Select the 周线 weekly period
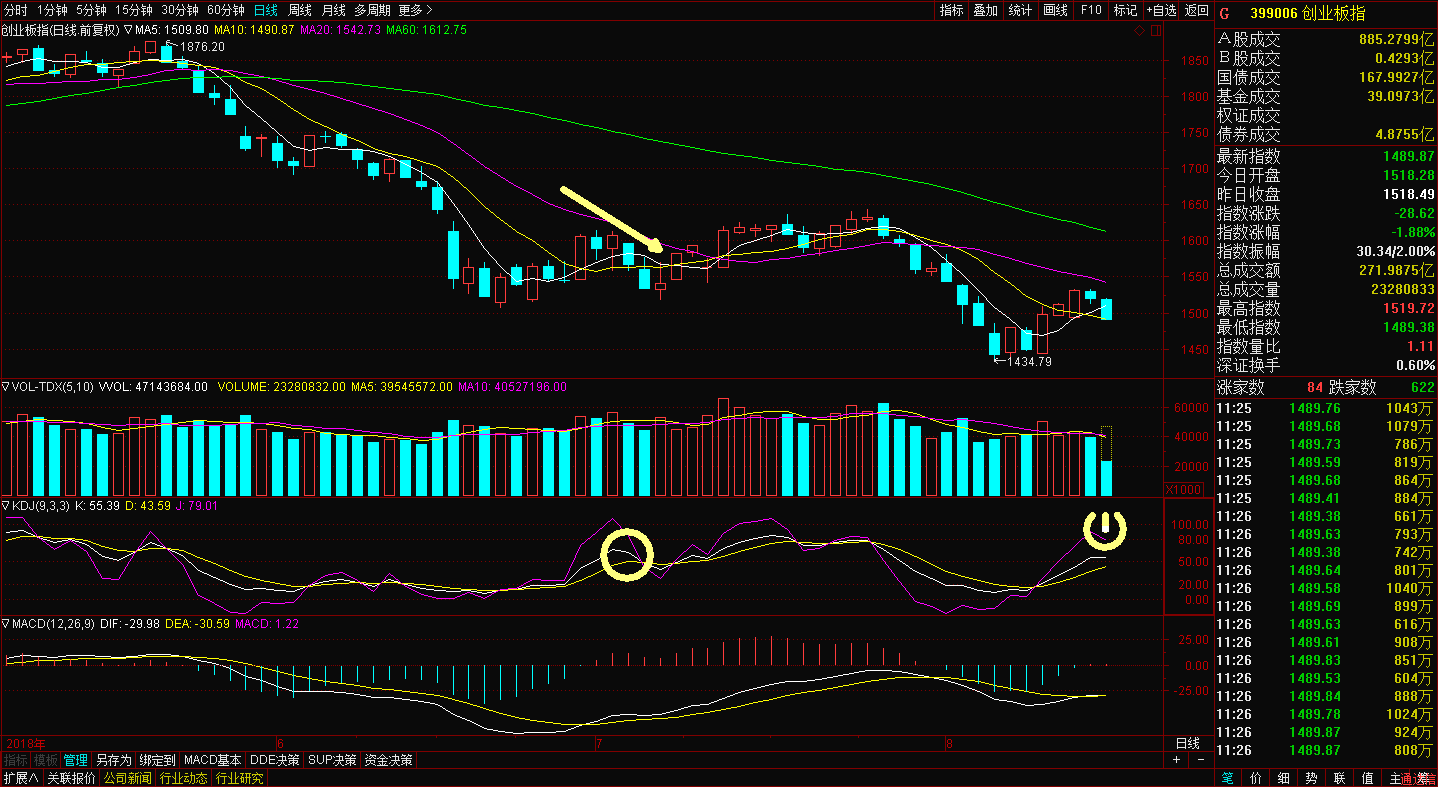The height and width of the screenshot is (787, 1438). 299,10
